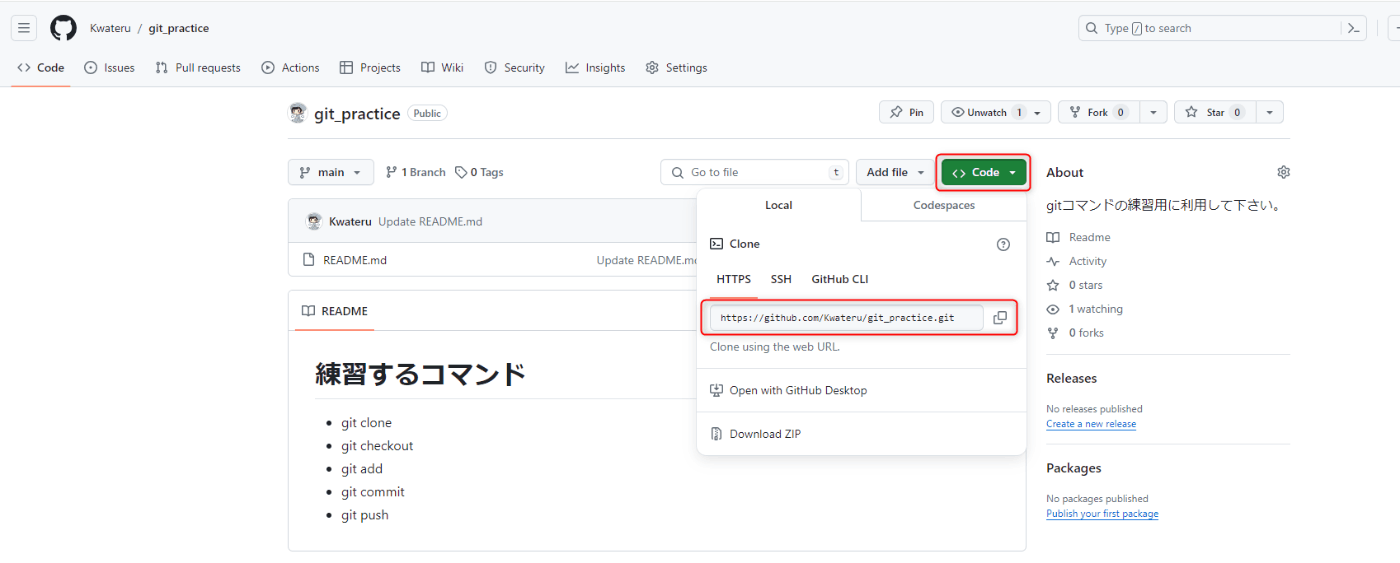Open the Issues tab
1400x563 pixels.
(x=109, y=68)
